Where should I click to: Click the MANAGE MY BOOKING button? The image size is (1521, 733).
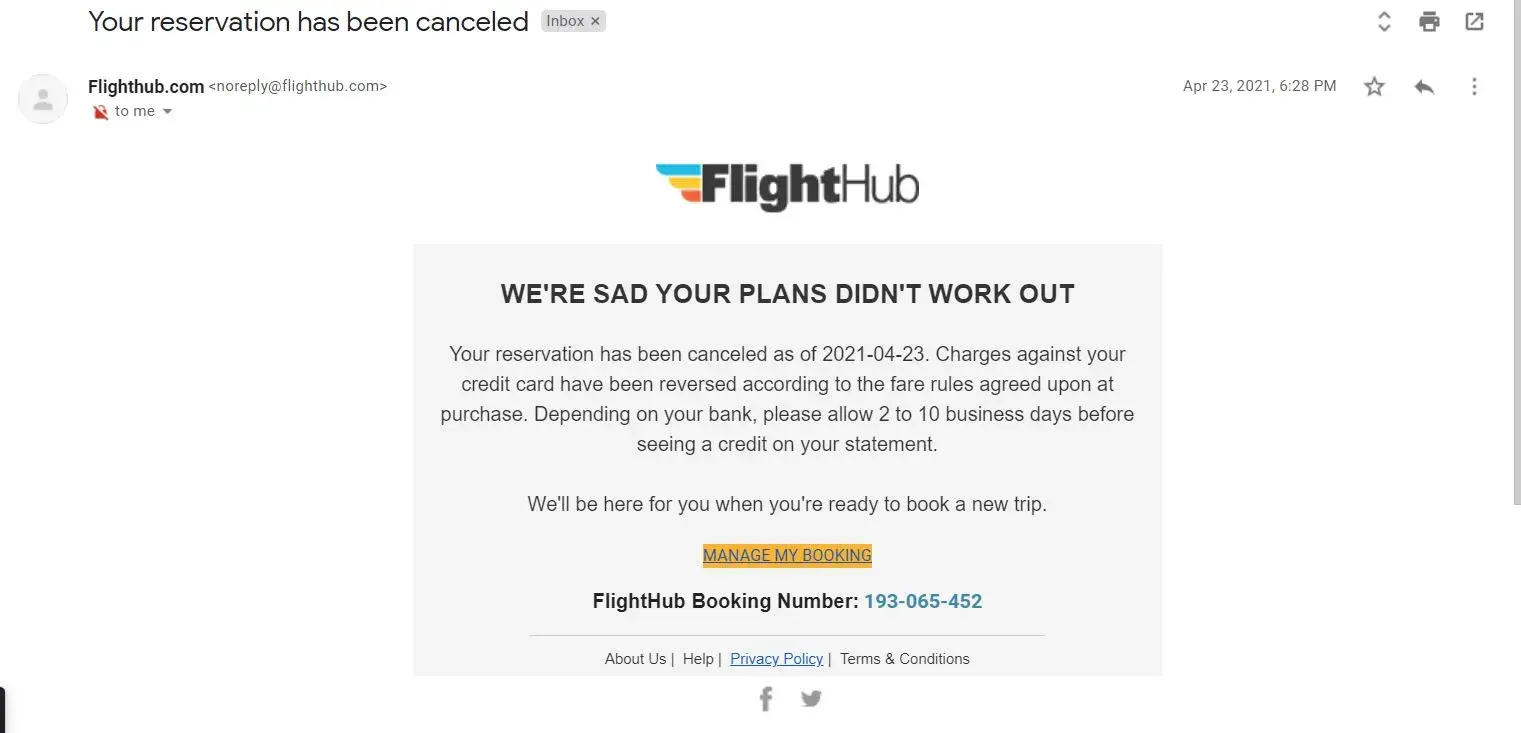click(x=787, y=555)
